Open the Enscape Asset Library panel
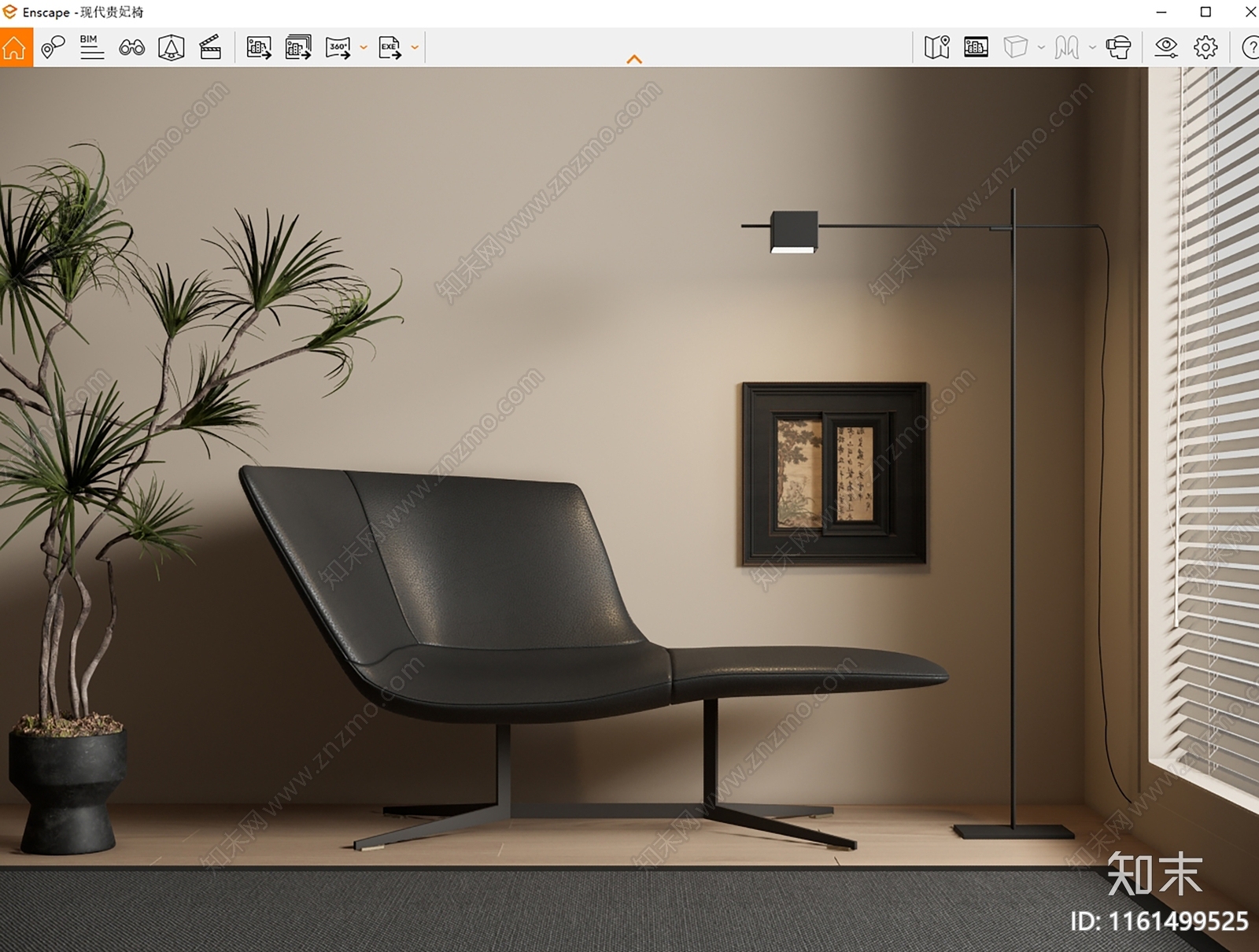Screen dimensions: 1259x952 [976, 47]
